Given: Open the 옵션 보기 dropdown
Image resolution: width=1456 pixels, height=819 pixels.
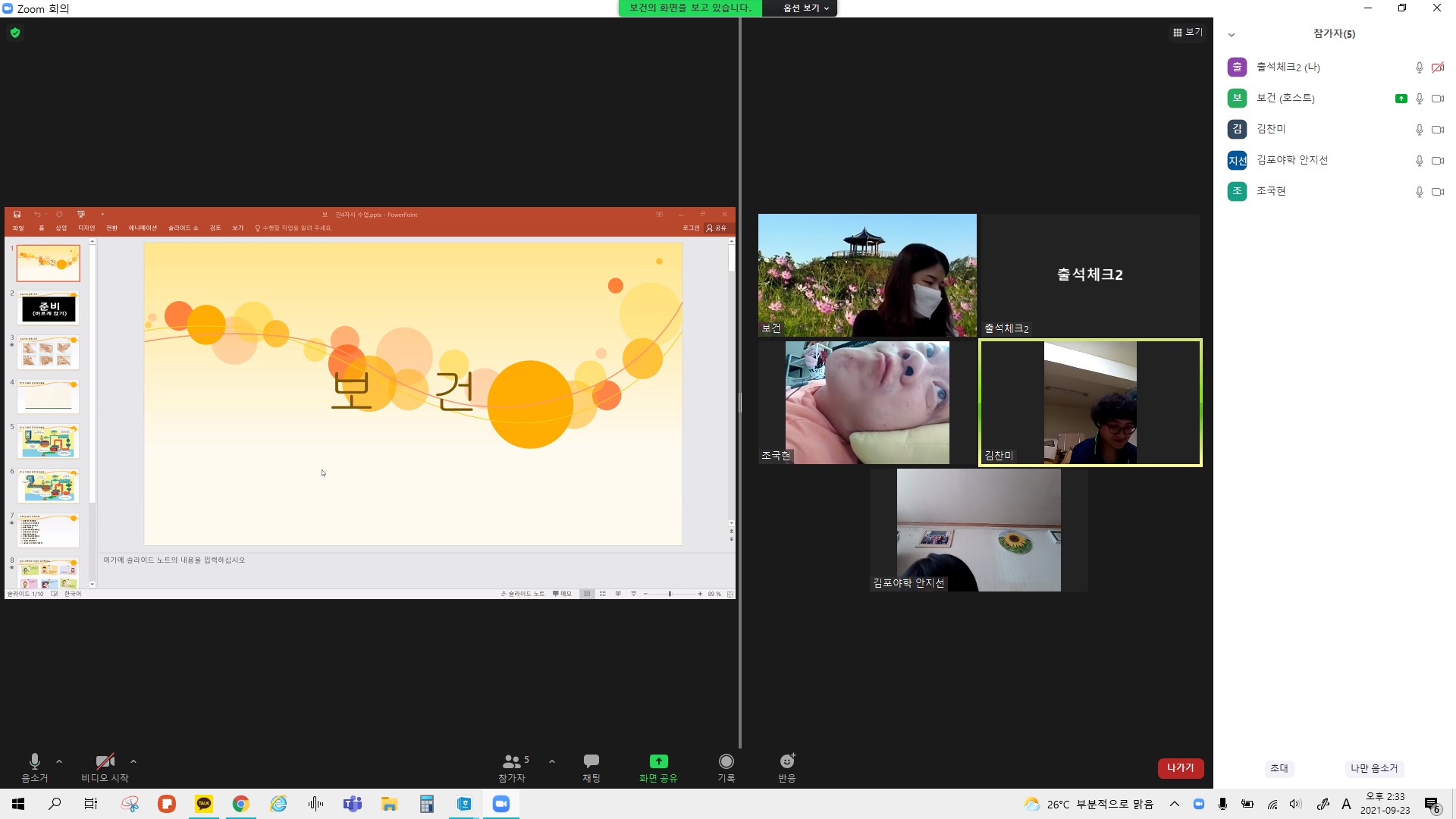Looking at the screenshot, I should tap(805, 8).
